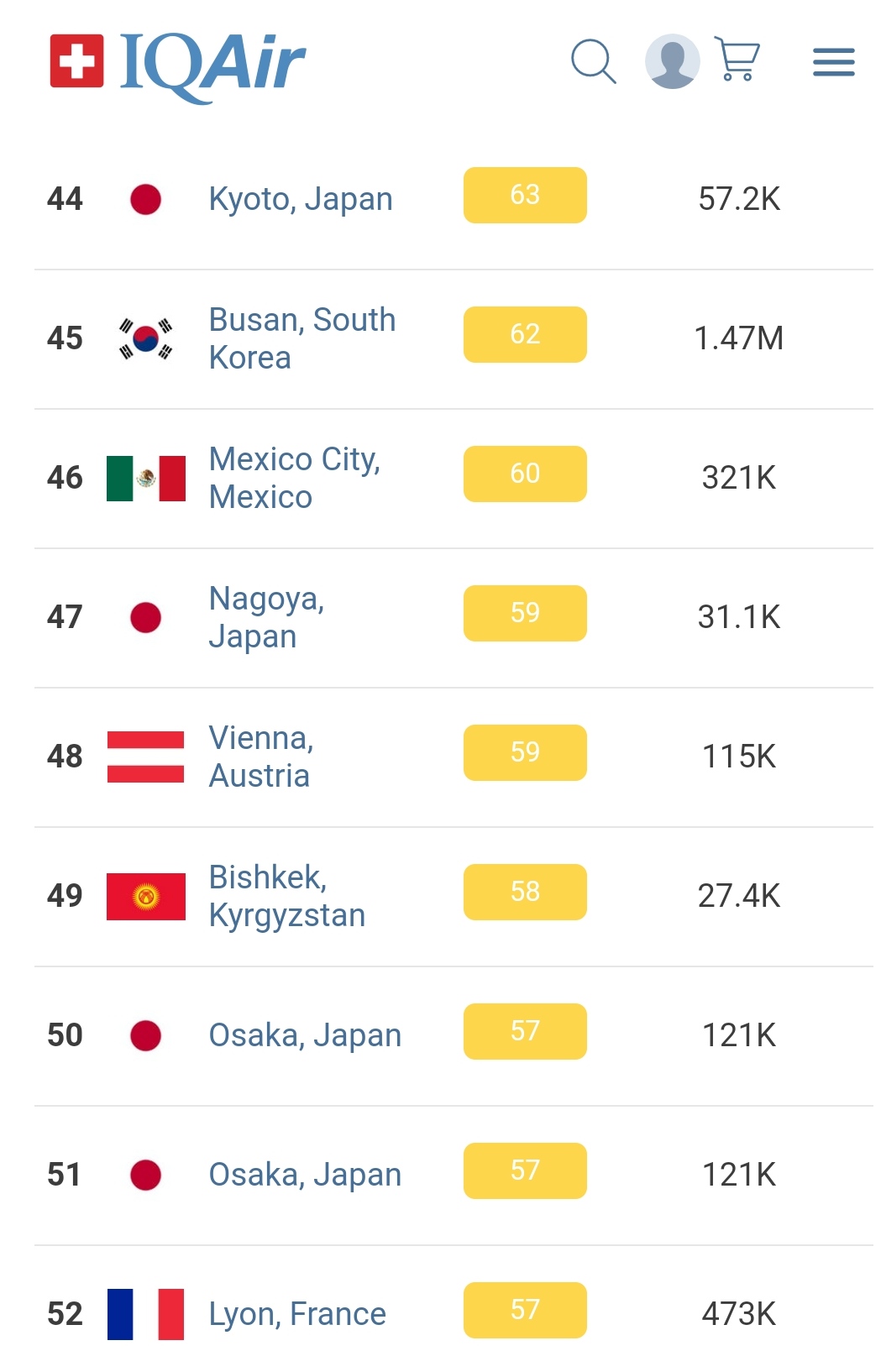881x1372 pixels.
Task: Open the search magnifier icon
Action: point(593,61)
